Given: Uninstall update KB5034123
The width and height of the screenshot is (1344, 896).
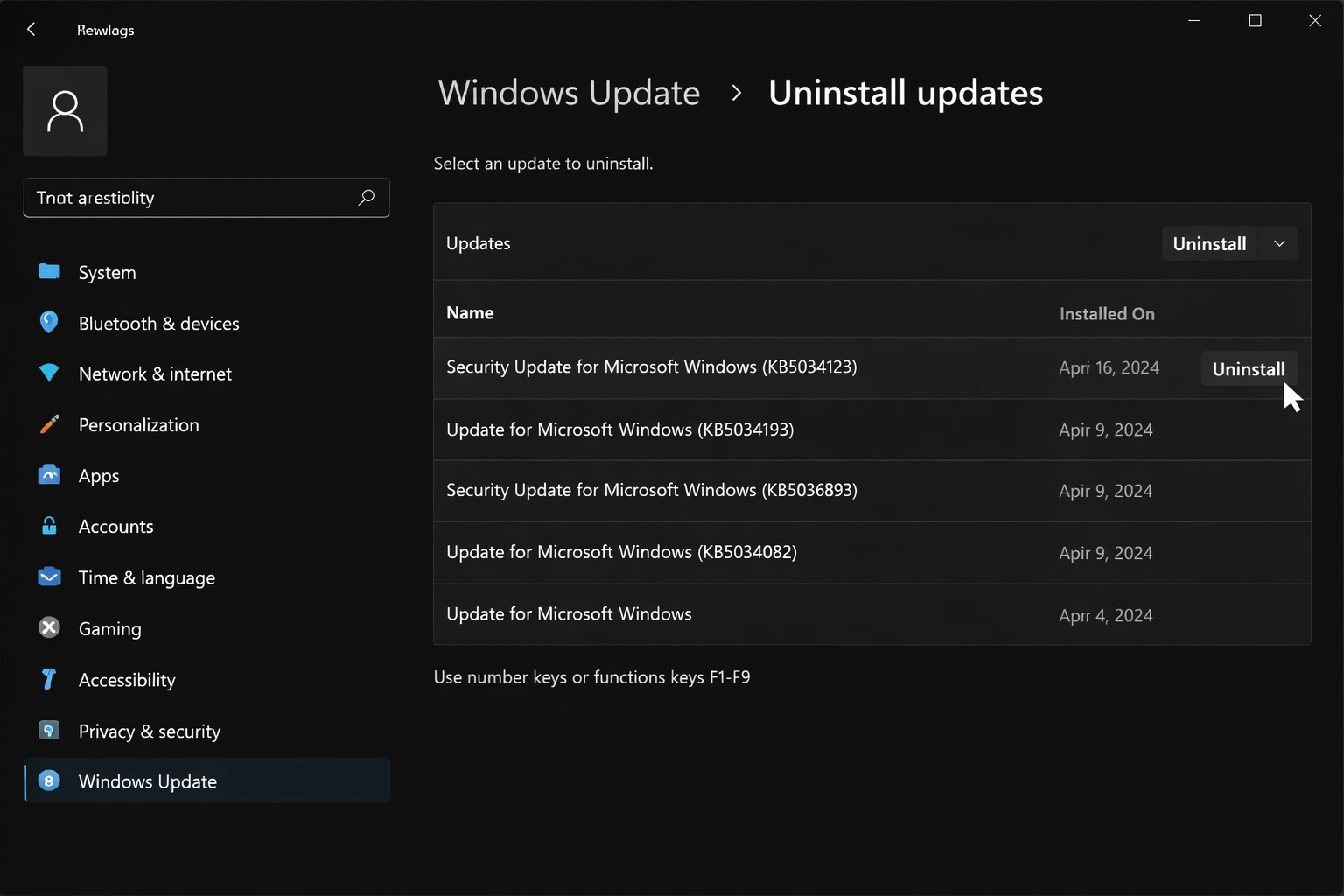Looking at the screenshot, I should click(x=1249, y=368).
